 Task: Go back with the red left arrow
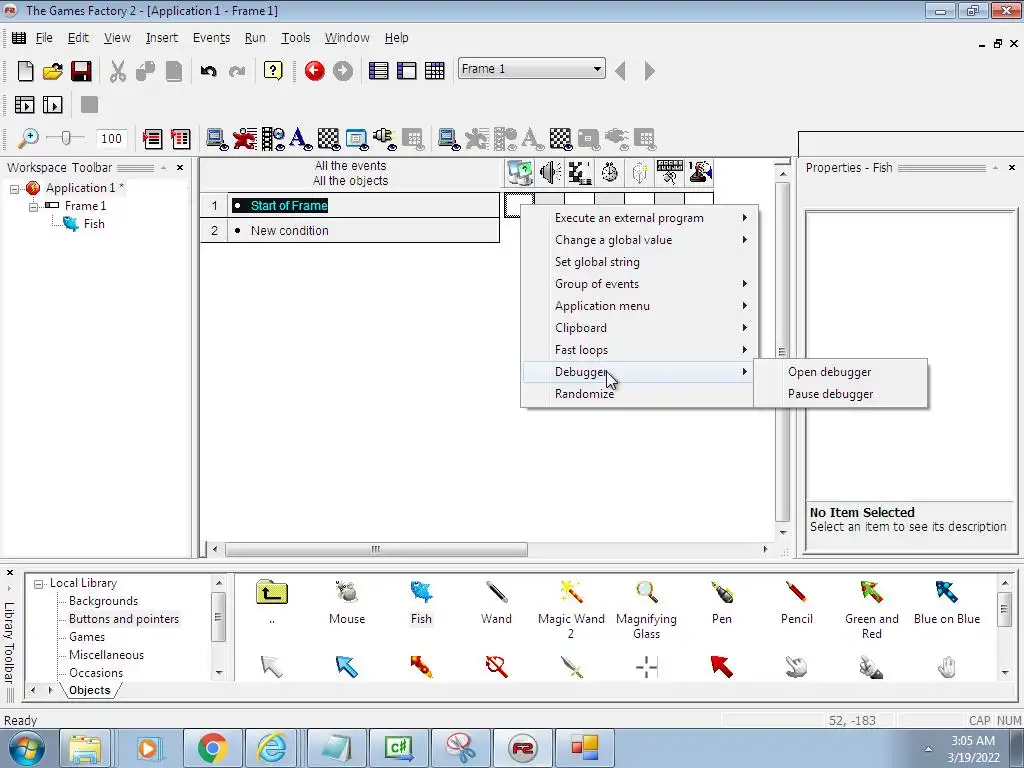coord(314,71)
